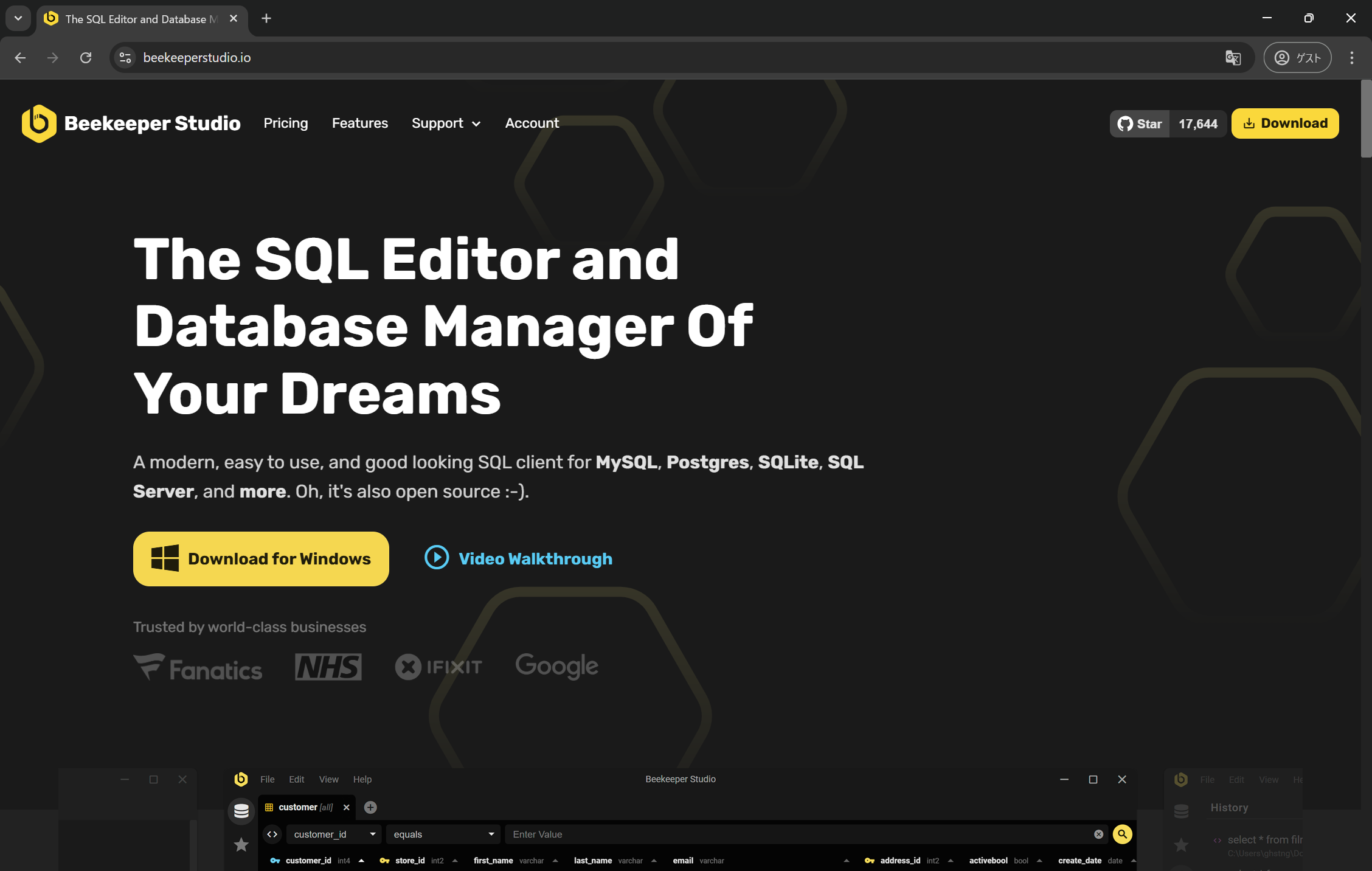Go back to previous page

click(20, 58)
